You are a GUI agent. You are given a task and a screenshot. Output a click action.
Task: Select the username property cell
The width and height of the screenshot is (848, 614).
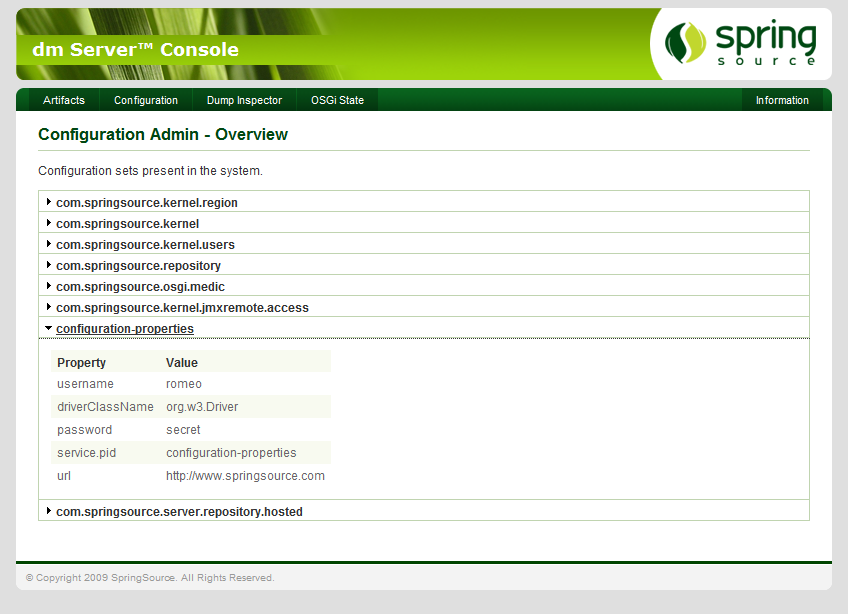click(85, 384)
